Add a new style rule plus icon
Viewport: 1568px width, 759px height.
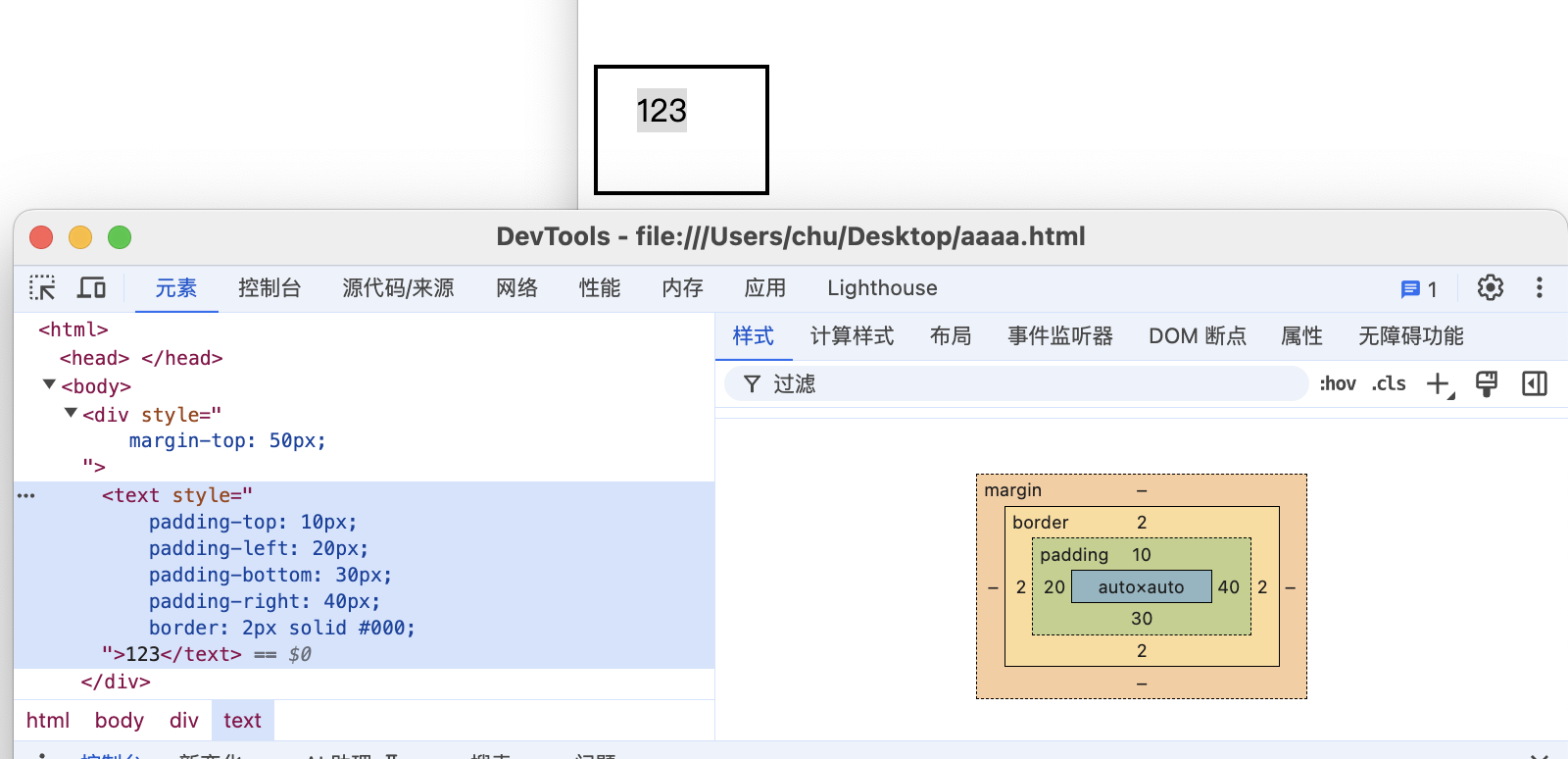pos(1439,384)
